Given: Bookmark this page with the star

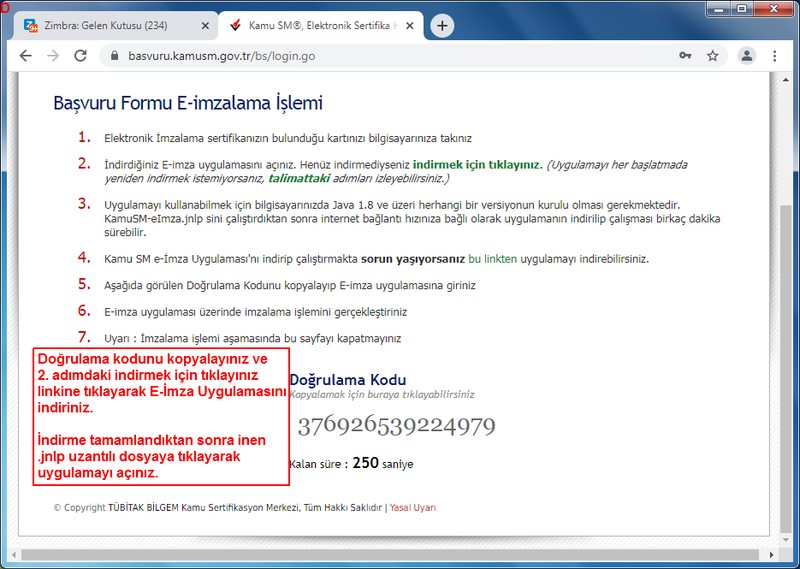Looking at the screenshot, I should point(712,56).
